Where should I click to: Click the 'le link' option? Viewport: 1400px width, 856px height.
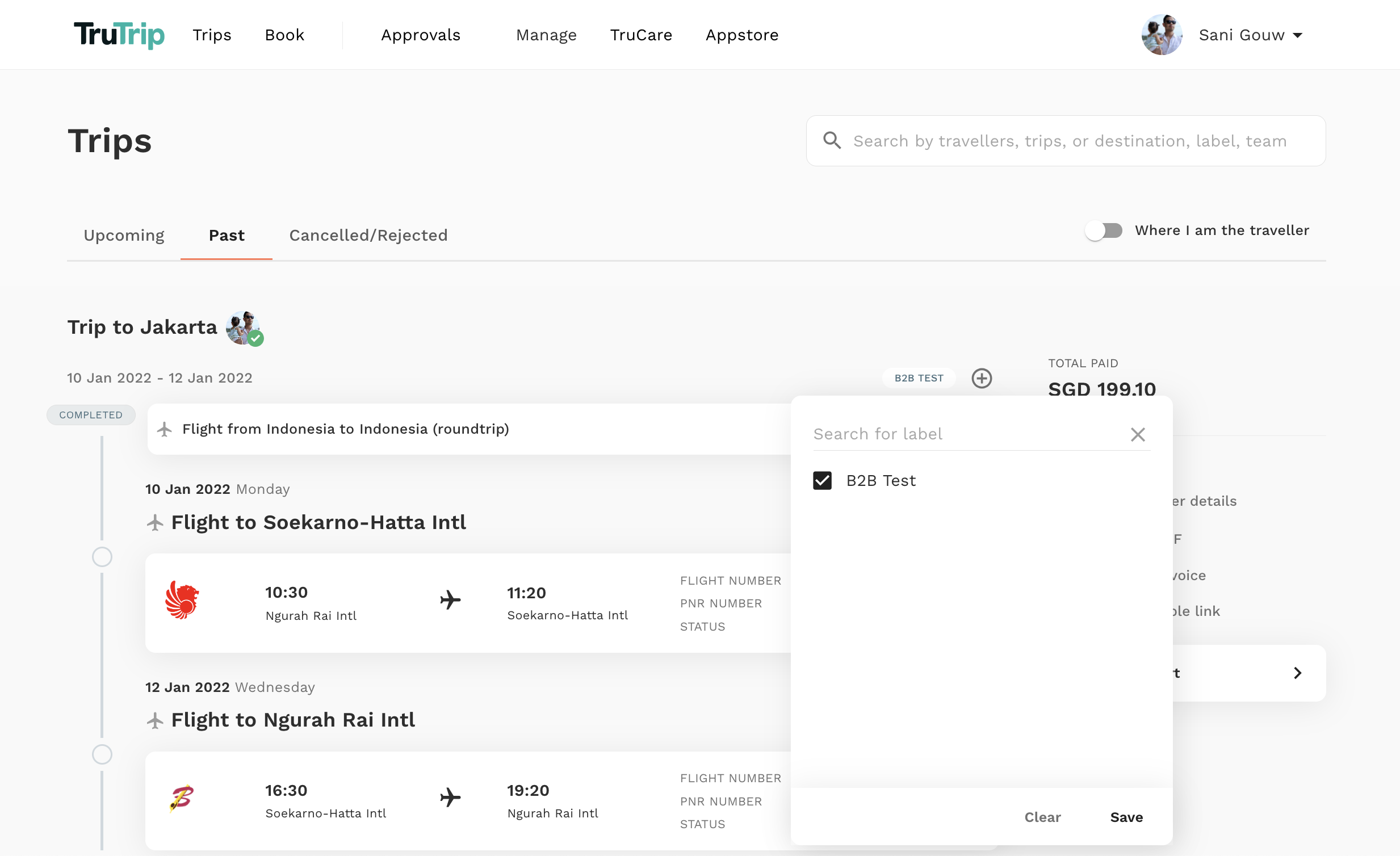(1196, 611)
